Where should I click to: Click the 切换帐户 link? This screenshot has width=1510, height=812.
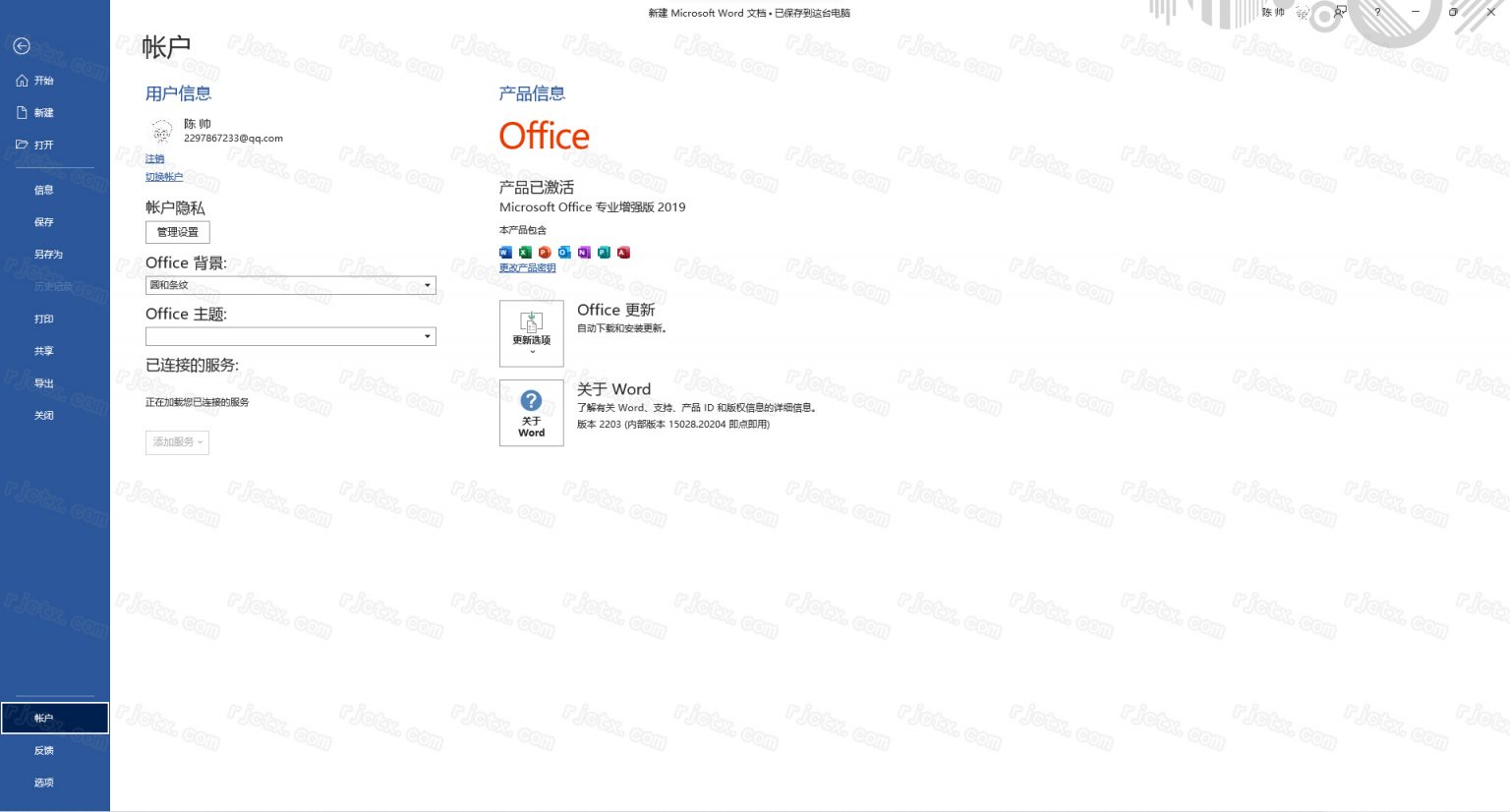tap(164, 176)
